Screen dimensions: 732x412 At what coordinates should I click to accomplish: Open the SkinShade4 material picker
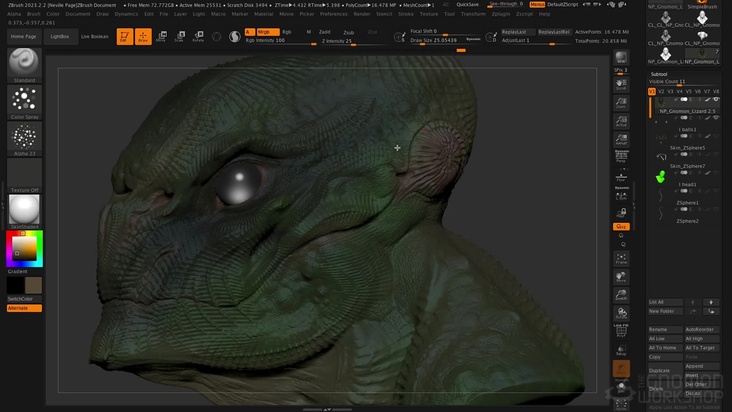coord(24,212)
